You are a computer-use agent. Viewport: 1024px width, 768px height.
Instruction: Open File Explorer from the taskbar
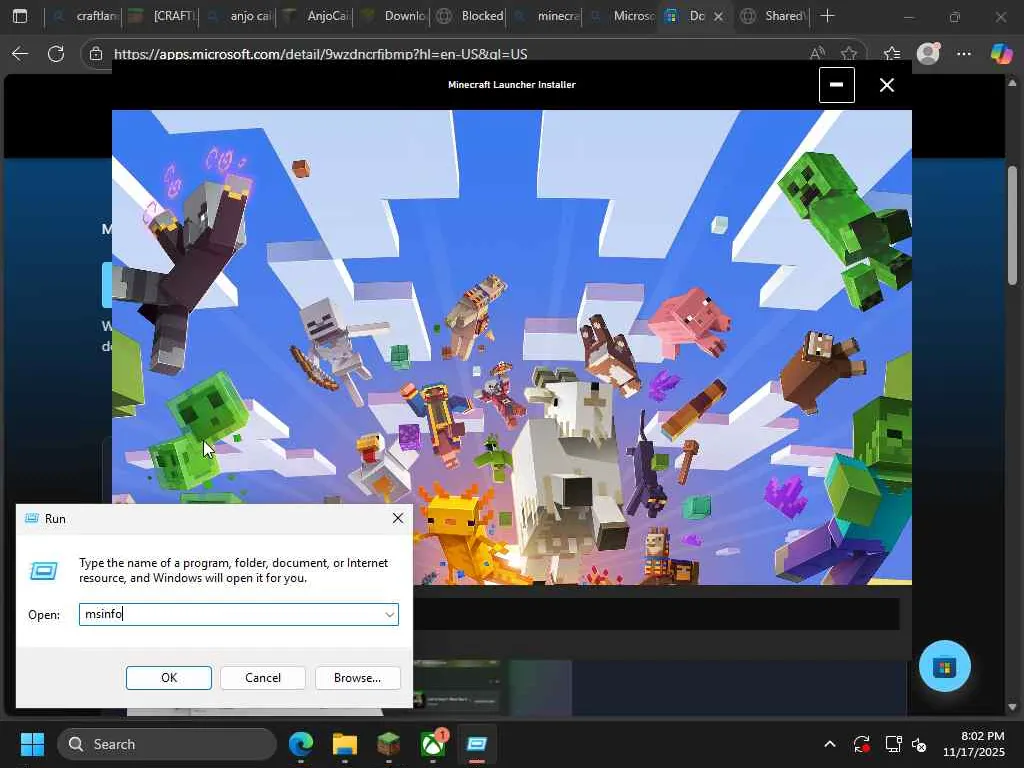point(345,744)
